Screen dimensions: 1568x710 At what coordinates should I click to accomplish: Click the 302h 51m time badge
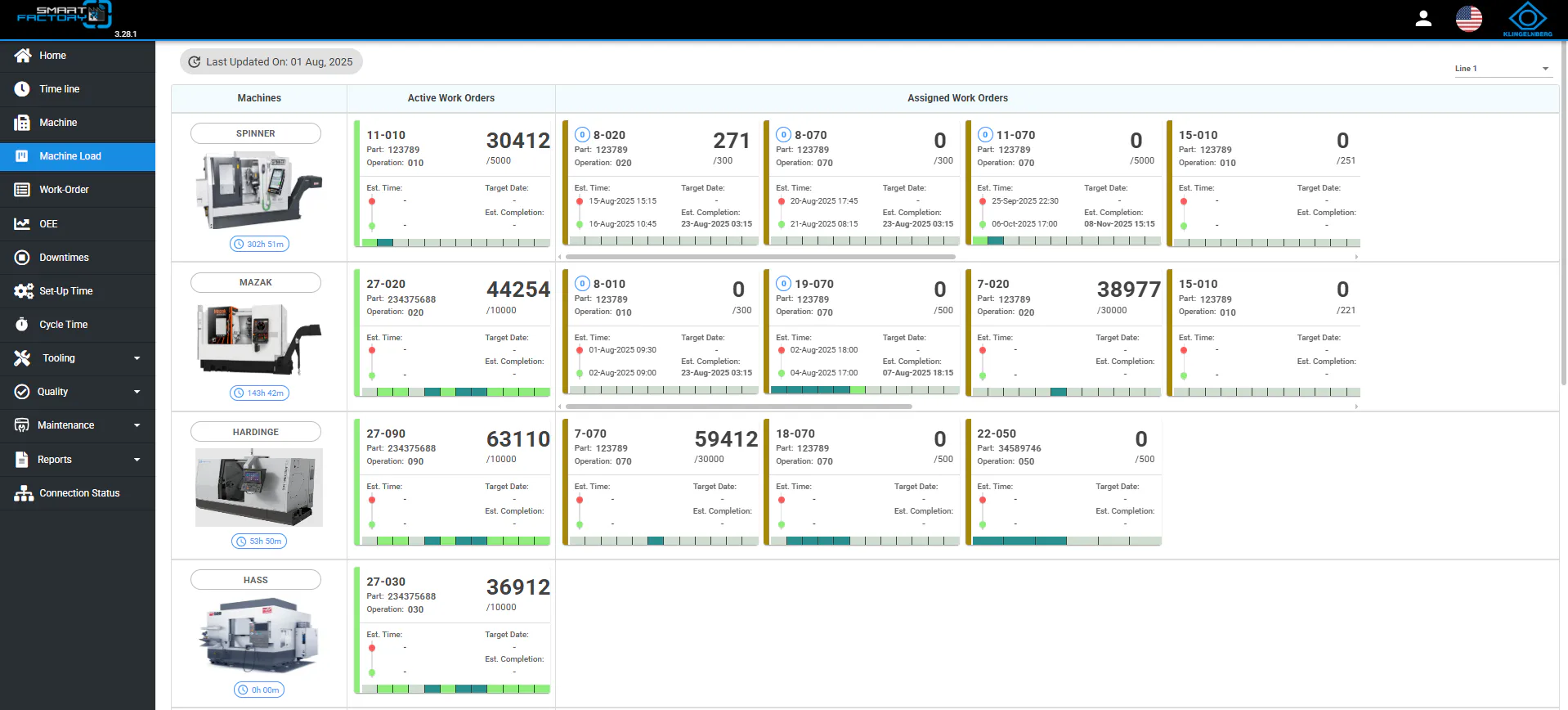click(259, 244)
